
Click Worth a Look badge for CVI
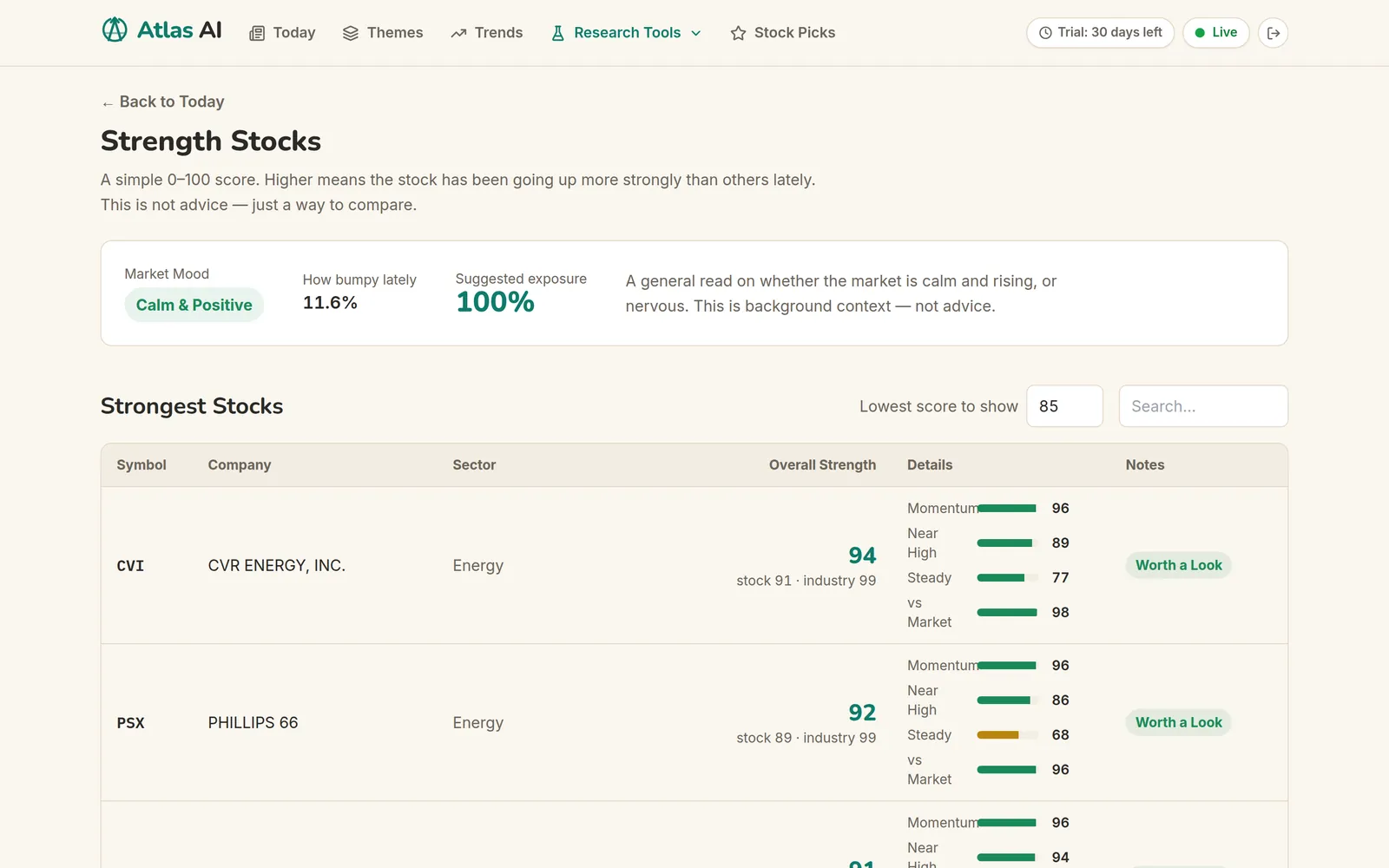(1178, 565)
